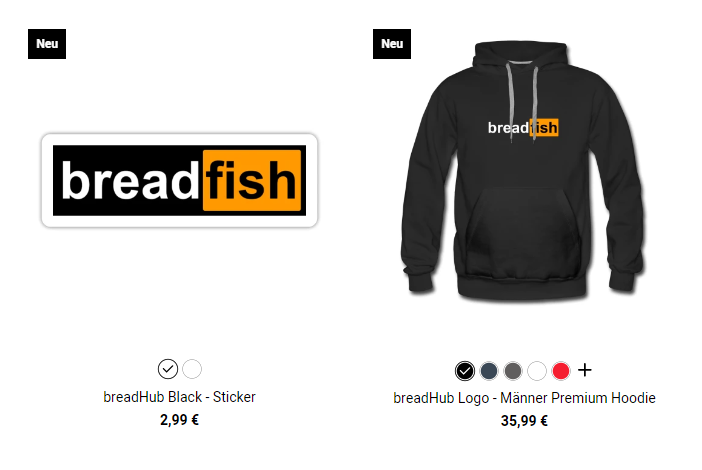The height and width of the screenshot is (470, 702).
Task: Click the orange fish part of sticker
Action: (252, 180)
